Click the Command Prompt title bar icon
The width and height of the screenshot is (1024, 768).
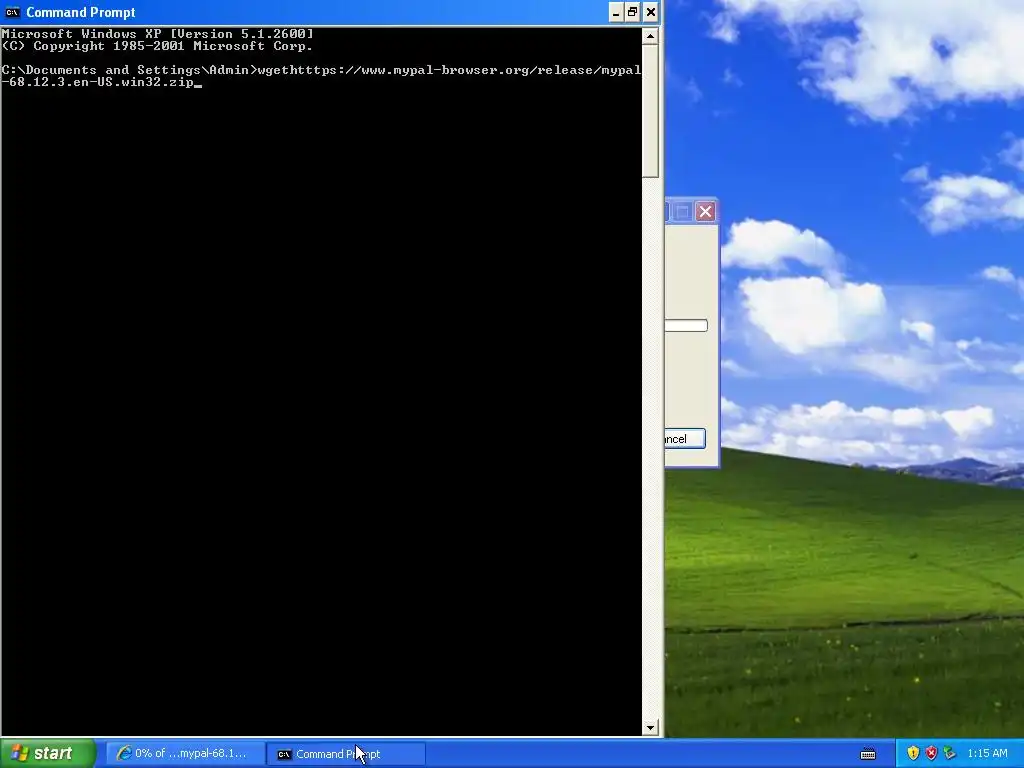pos(12,12)
